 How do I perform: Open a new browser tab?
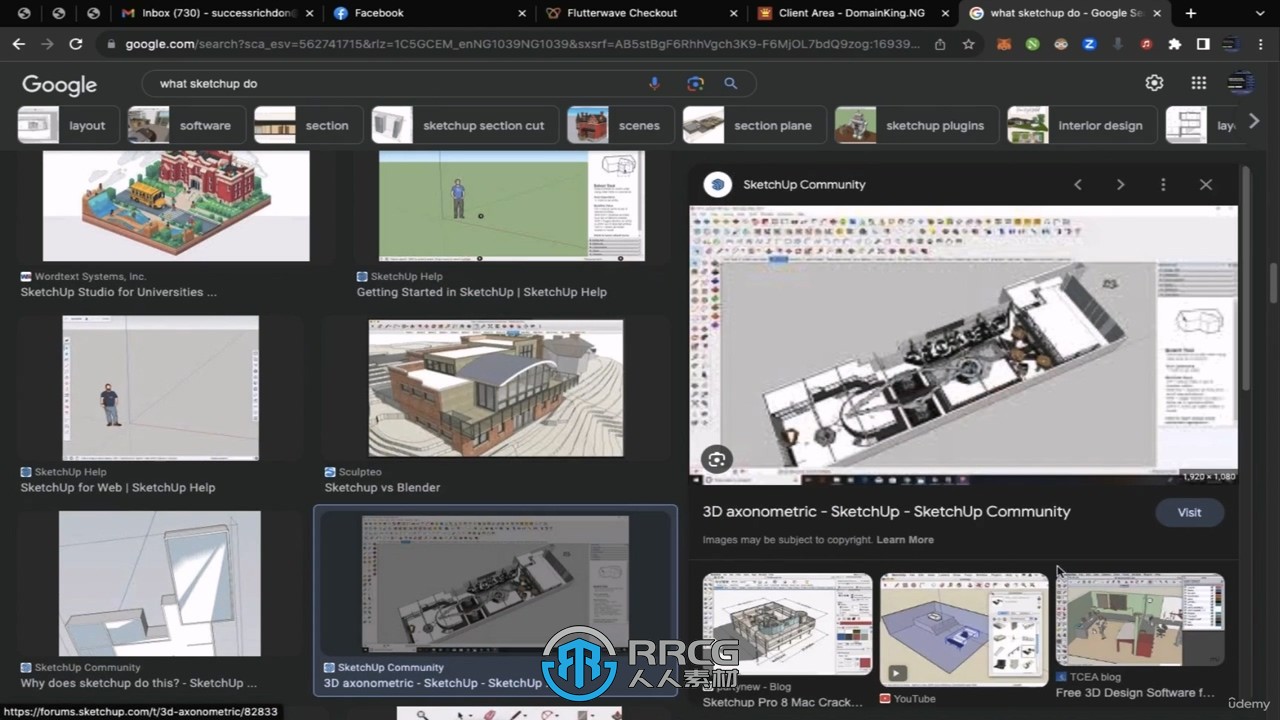(x=1190, y=13)
